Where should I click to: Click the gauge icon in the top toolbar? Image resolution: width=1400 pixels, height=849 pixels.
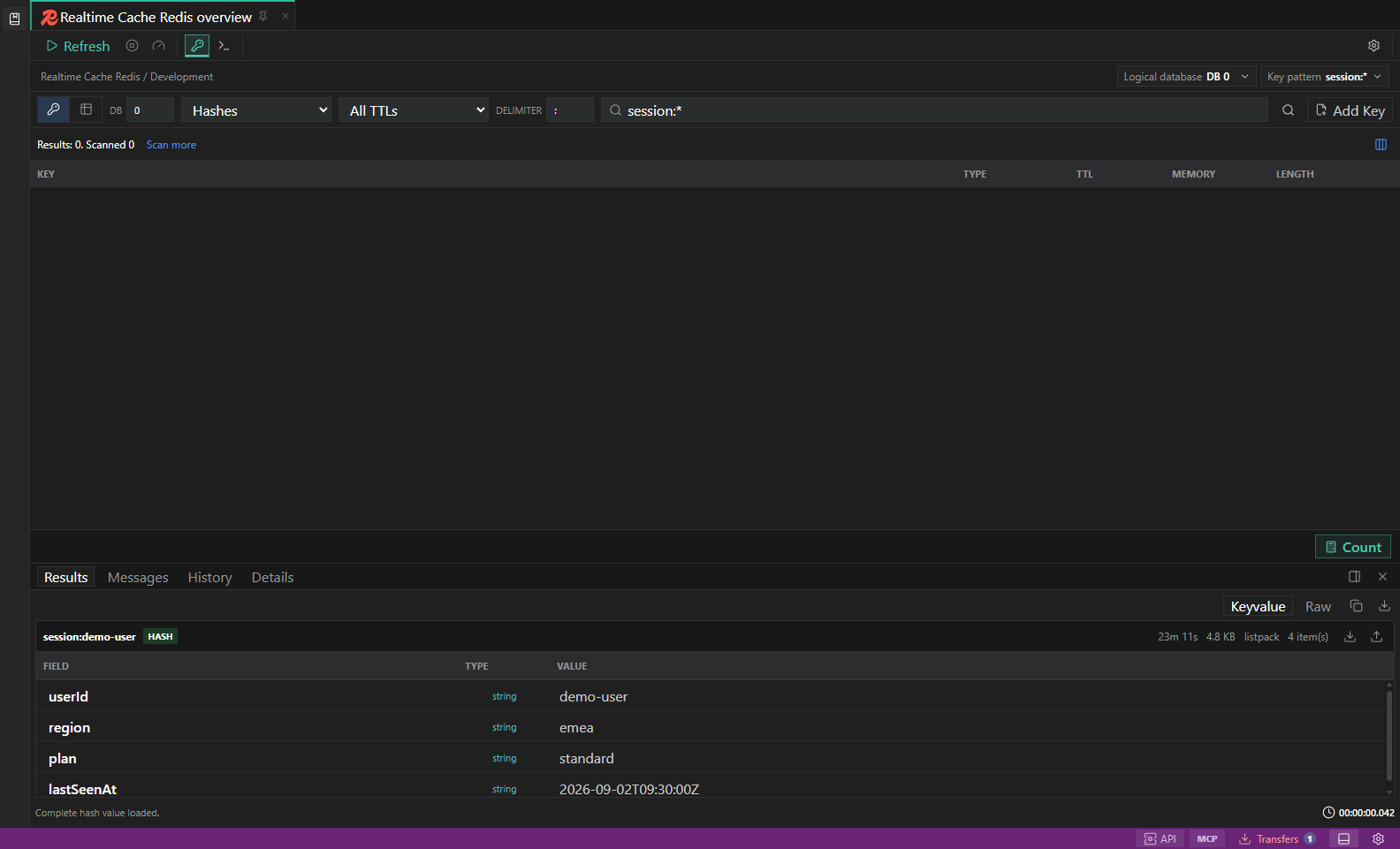[x=159, y=46]
